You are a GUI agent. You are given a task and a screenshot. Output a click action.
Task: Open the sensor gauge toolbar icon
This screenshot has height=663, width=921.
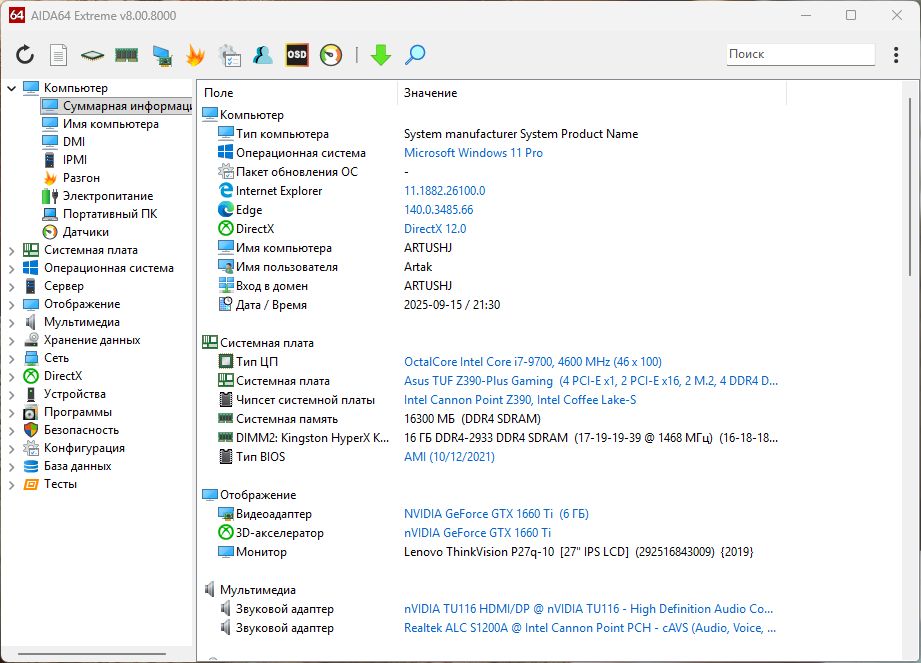click(x=331, y=55)
